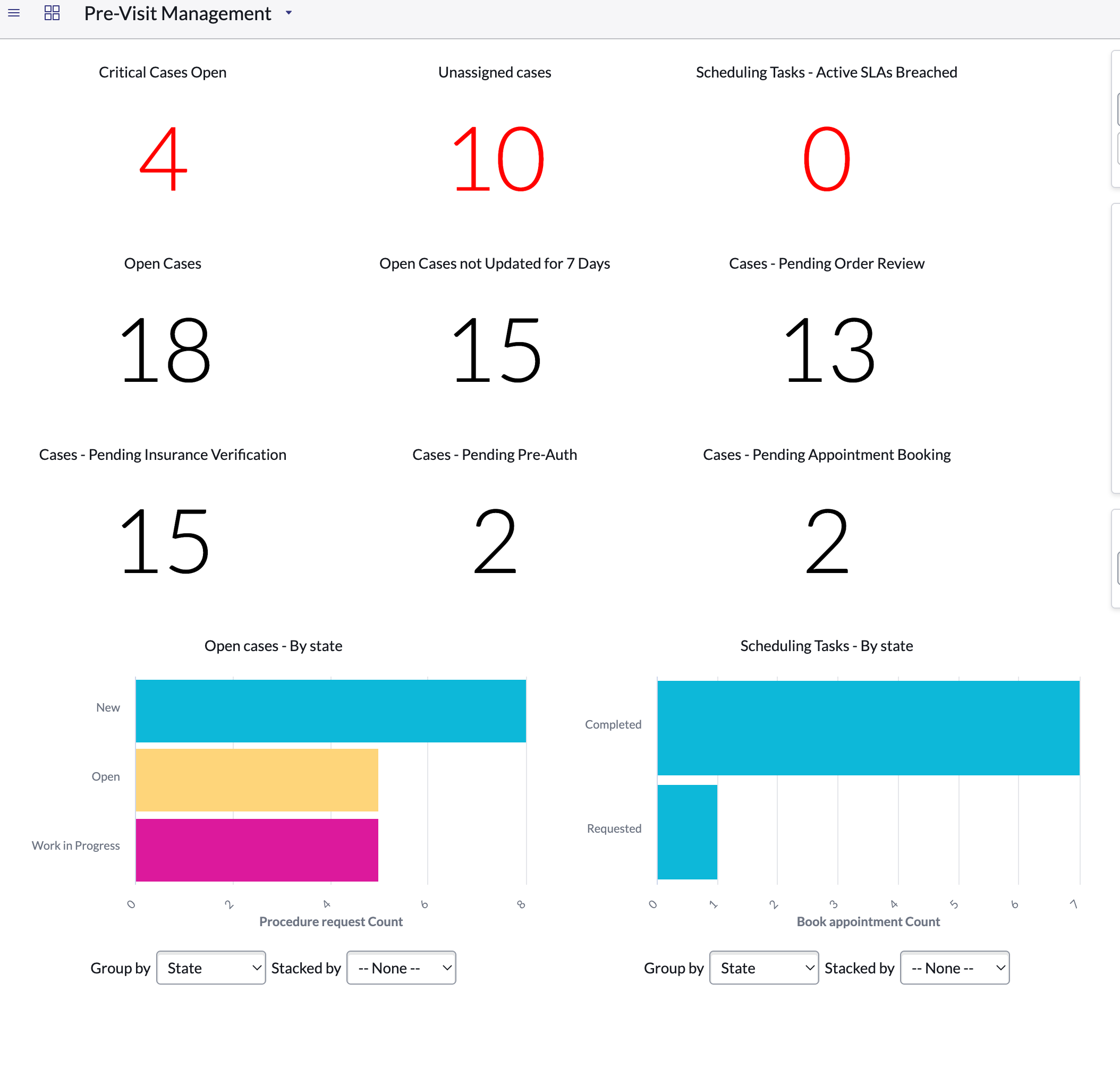View Pending Order Review count 13

828,350
